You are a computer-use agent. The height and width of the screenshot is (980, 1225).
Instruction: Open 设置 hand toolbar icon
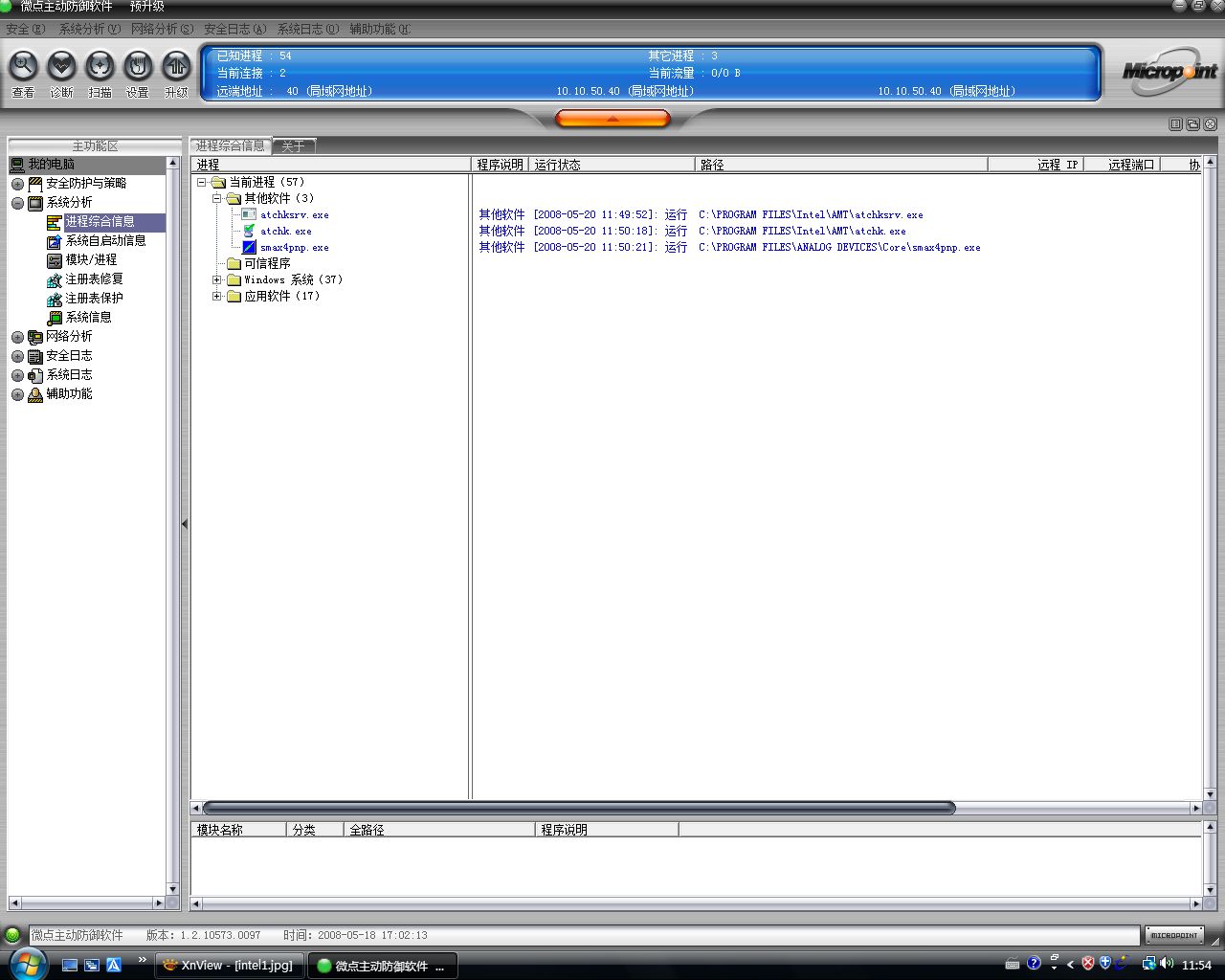138,66
